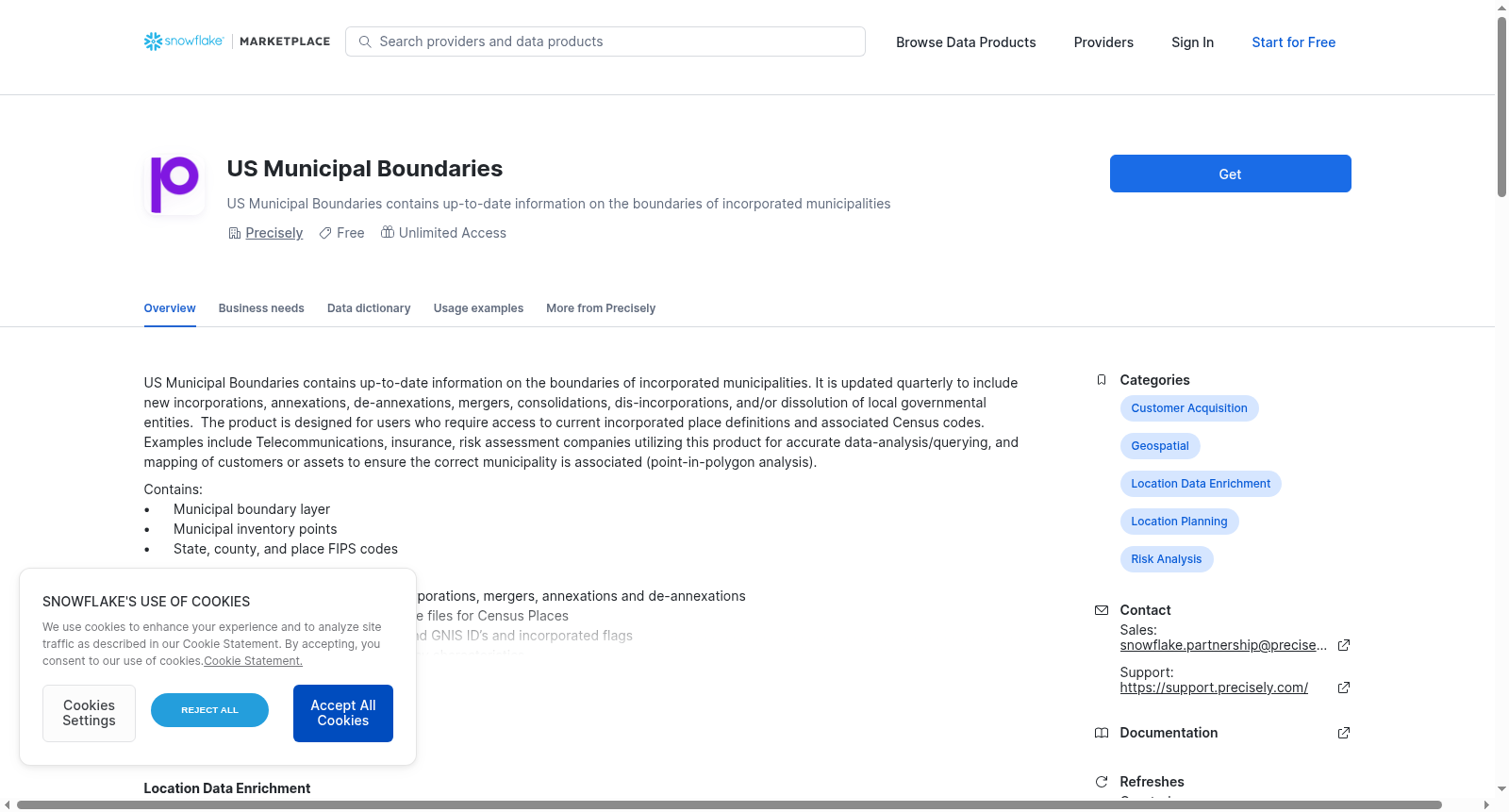1509x812 pixels.
Task: Click the Categories bookmark icon
Action: pyautogui.click(x=1102, y=380)
